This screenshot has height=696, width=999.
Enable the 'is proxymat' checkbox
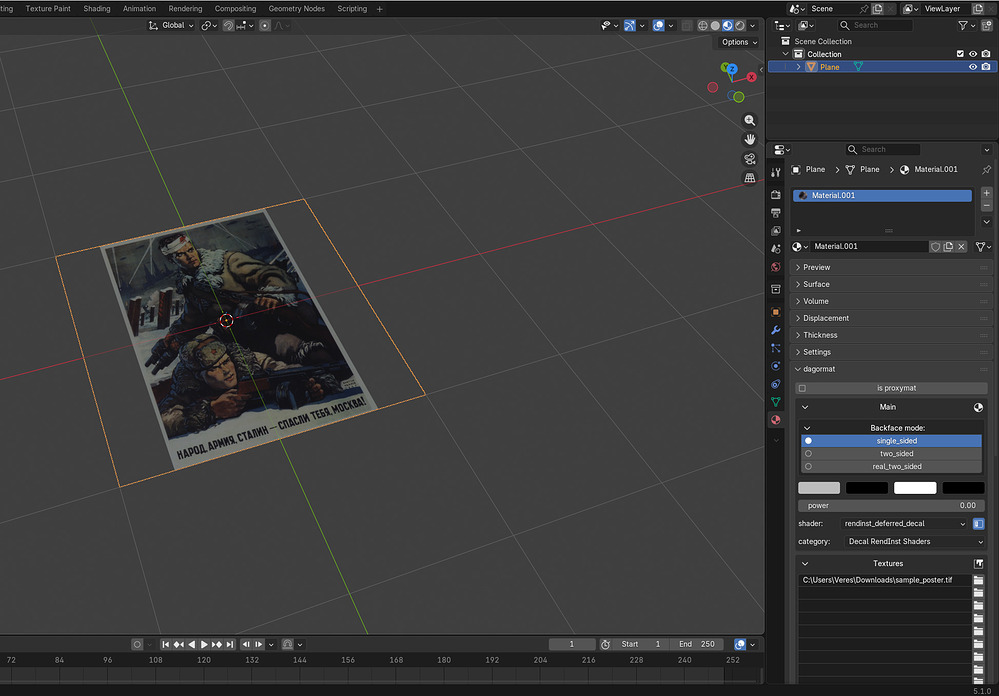[802, 388]
